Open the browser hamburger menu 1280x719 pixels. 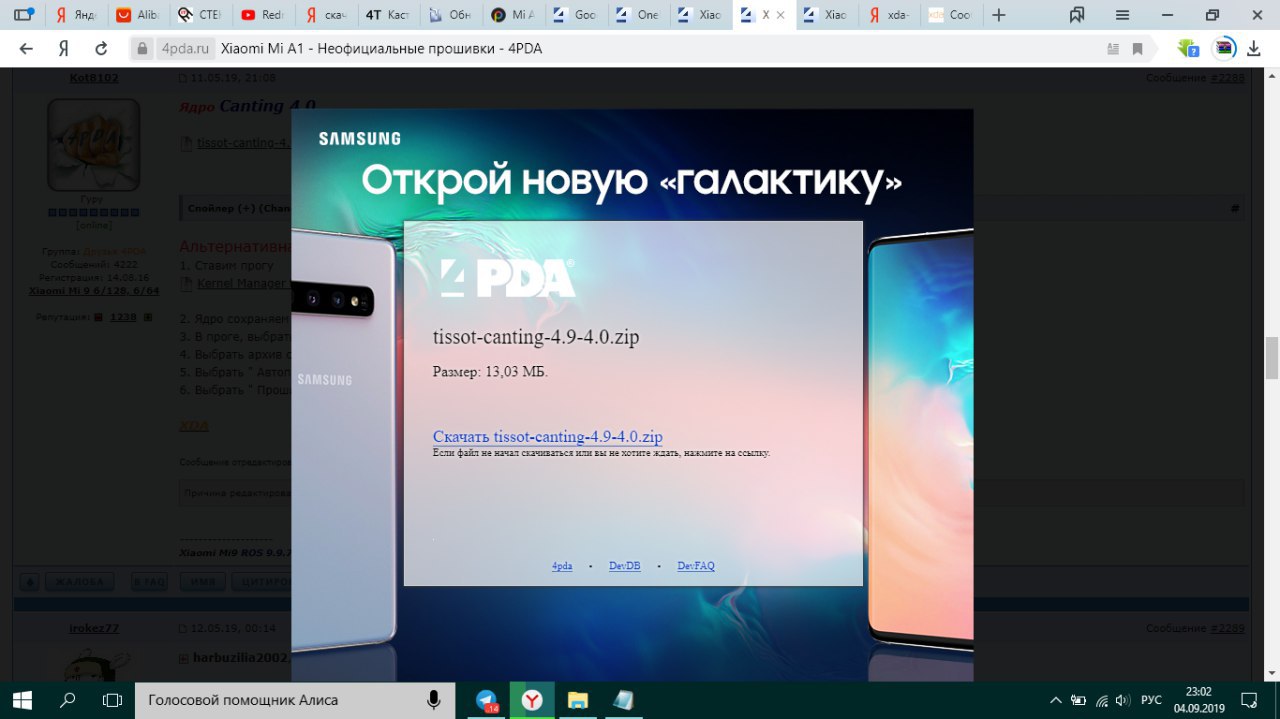click(1123, 15)
